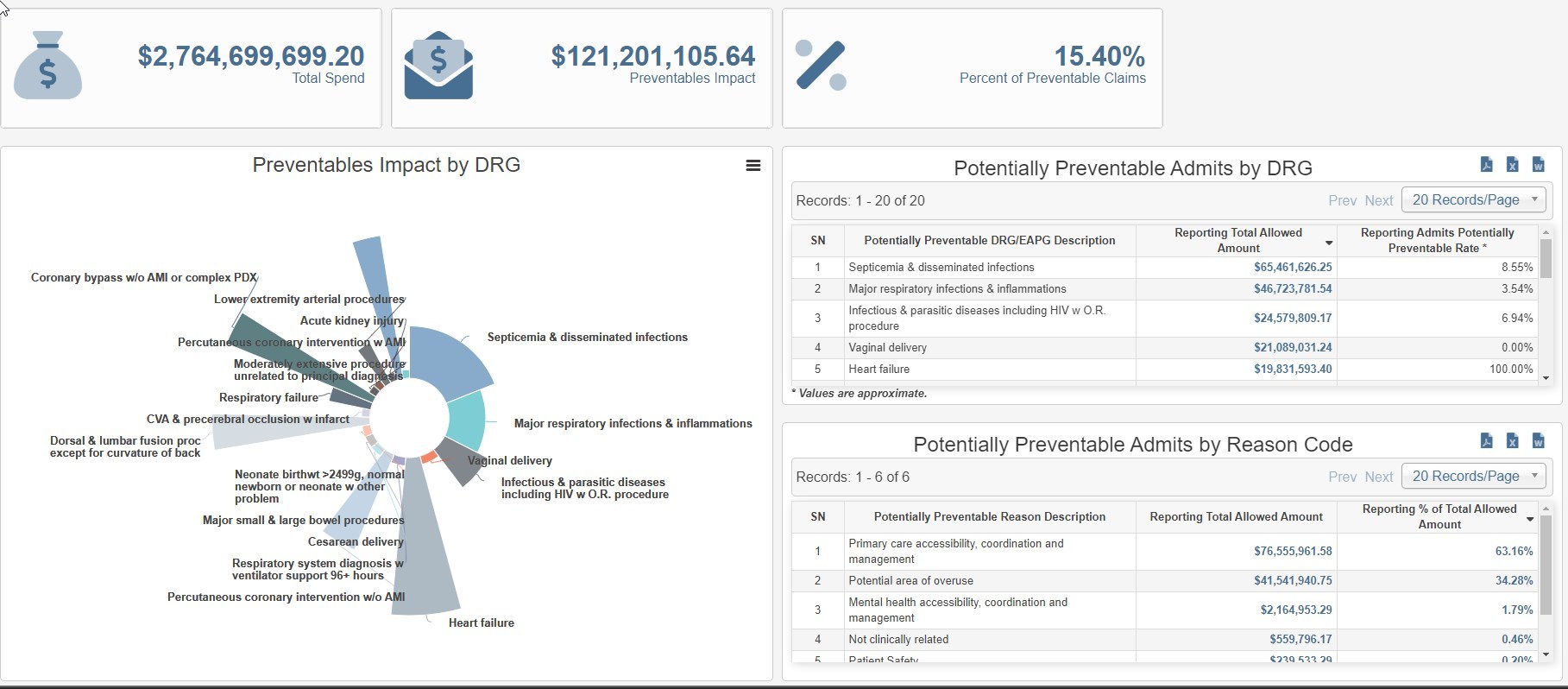Click Next in the DRG table pager

click(x=1379, y=200)
